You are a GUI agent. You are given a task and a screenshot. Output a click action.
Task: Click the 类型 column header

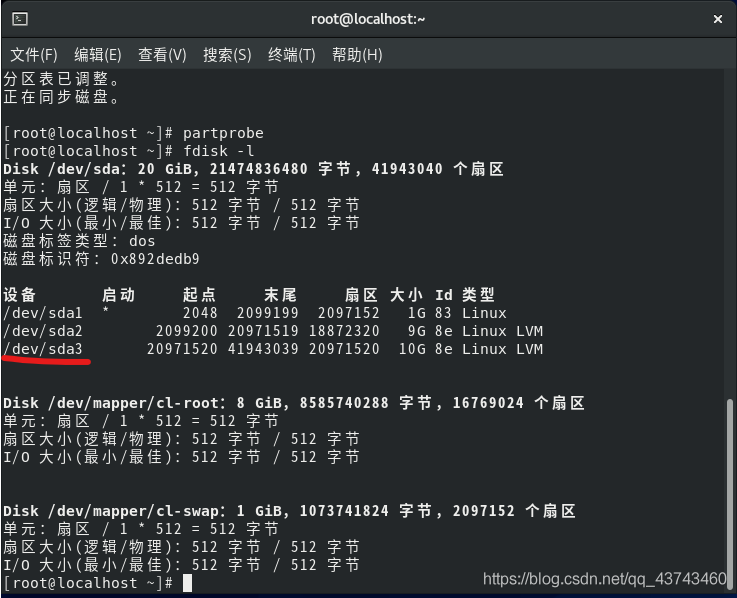pos(478,295)
